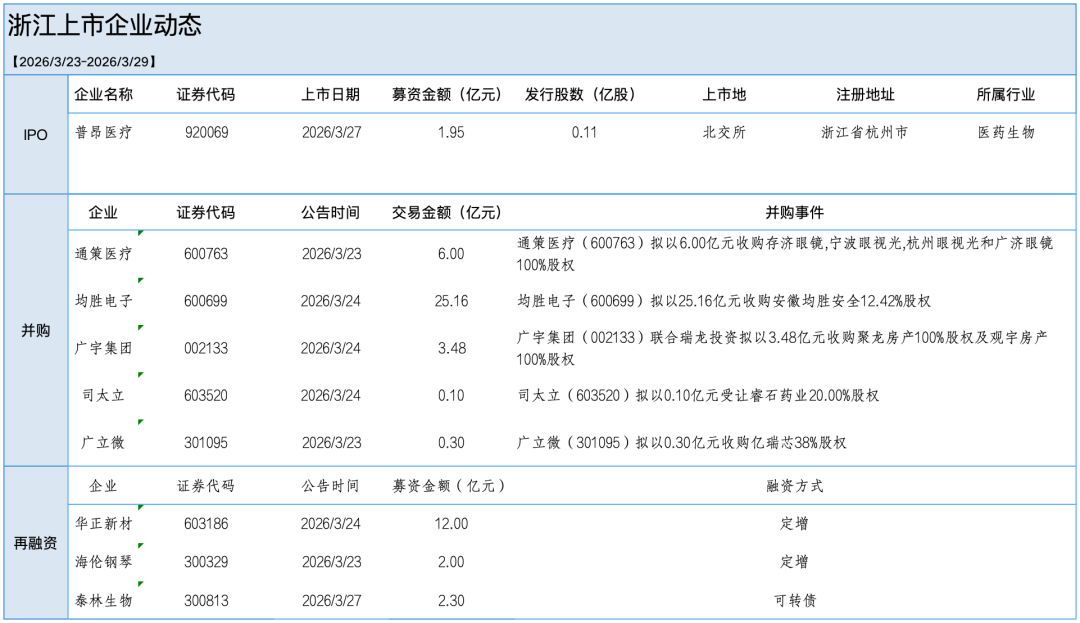Viewport: 1080px width, 623px height.
Task: Click the 所属行业 column header
Action: pyautogui.click(x=1006, y=94)
